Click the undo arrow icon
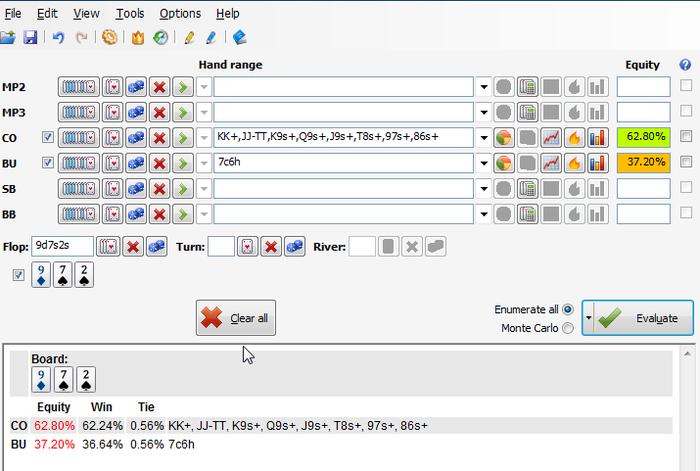The image size is (700, 471). (x=58, y=38)
